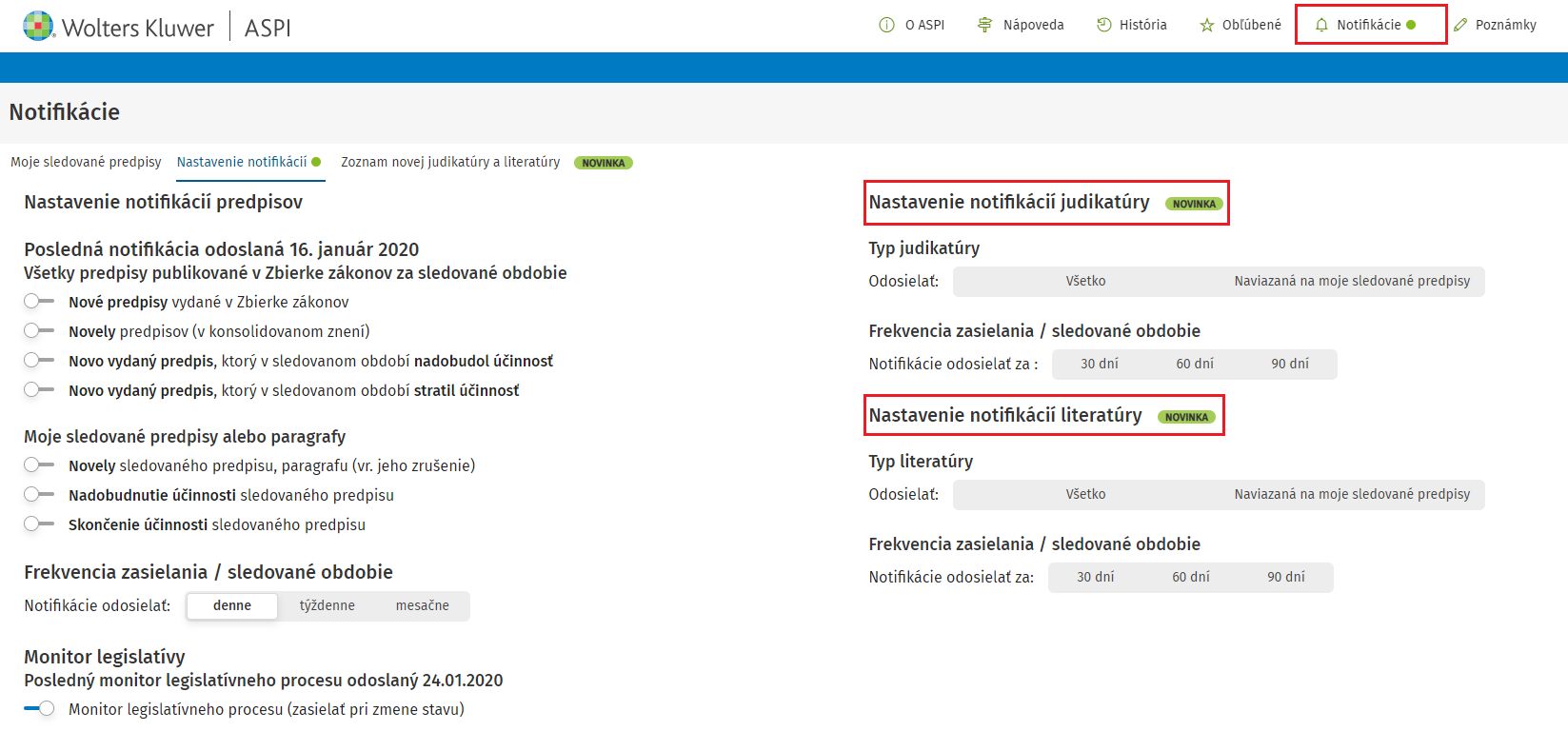Open Nápoveda help signpost icon

[x=984, y=25]
